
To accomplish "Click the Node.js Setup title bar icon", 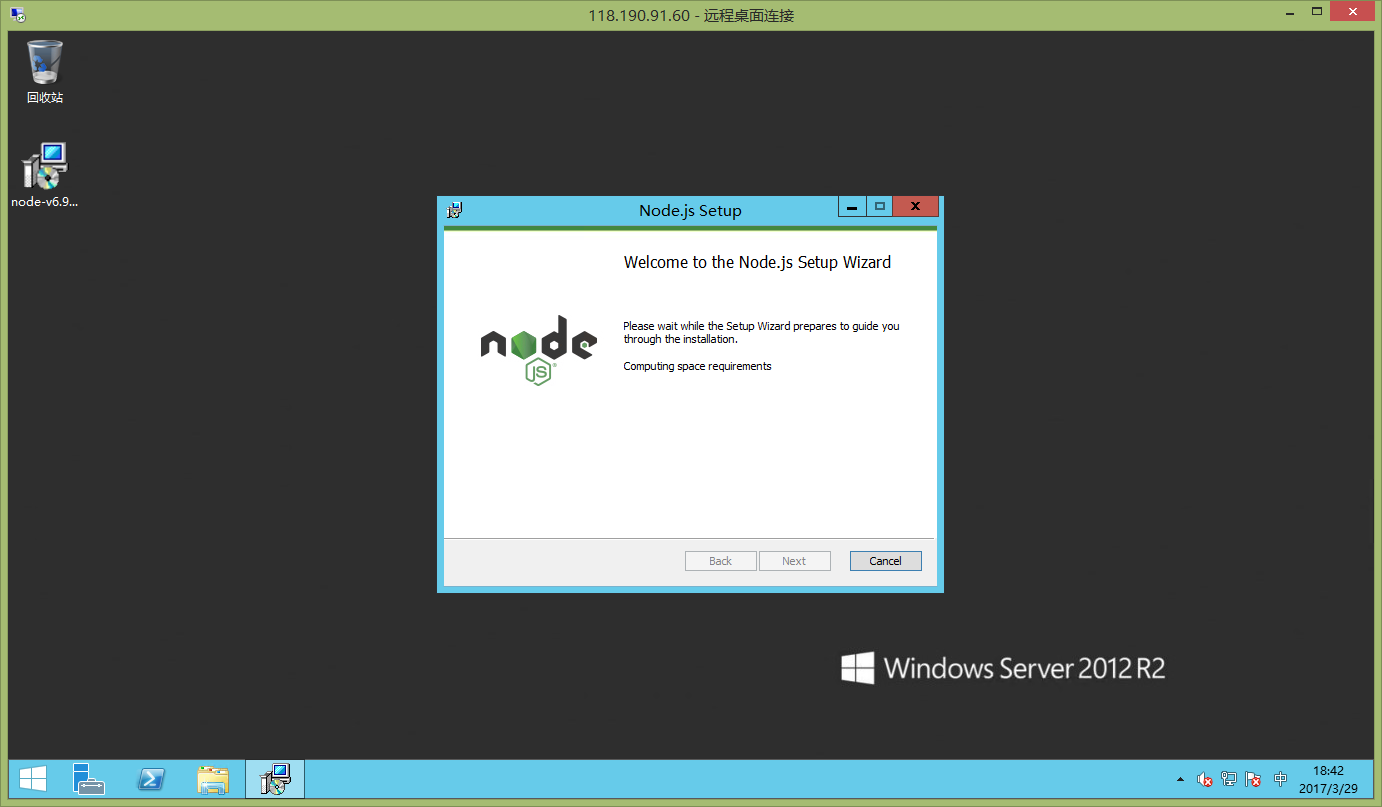I will pos(455,210).
